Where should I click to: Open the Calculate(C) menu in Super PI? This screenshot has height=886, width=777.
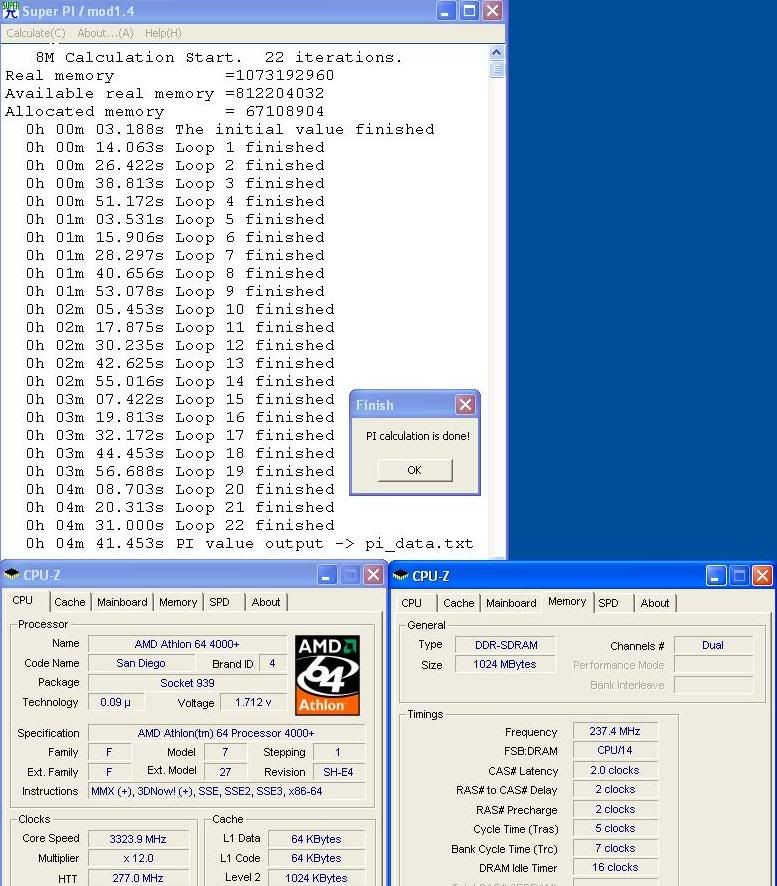(36, 33)
